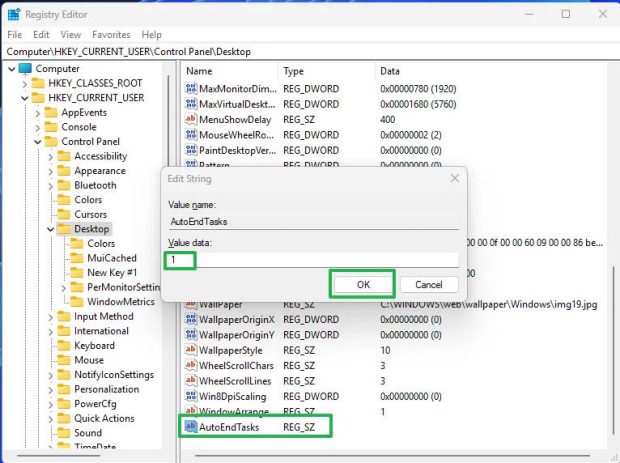Open the Edit menu
Image resolution: width=620 pixels, height=463 pixels.
41,35
